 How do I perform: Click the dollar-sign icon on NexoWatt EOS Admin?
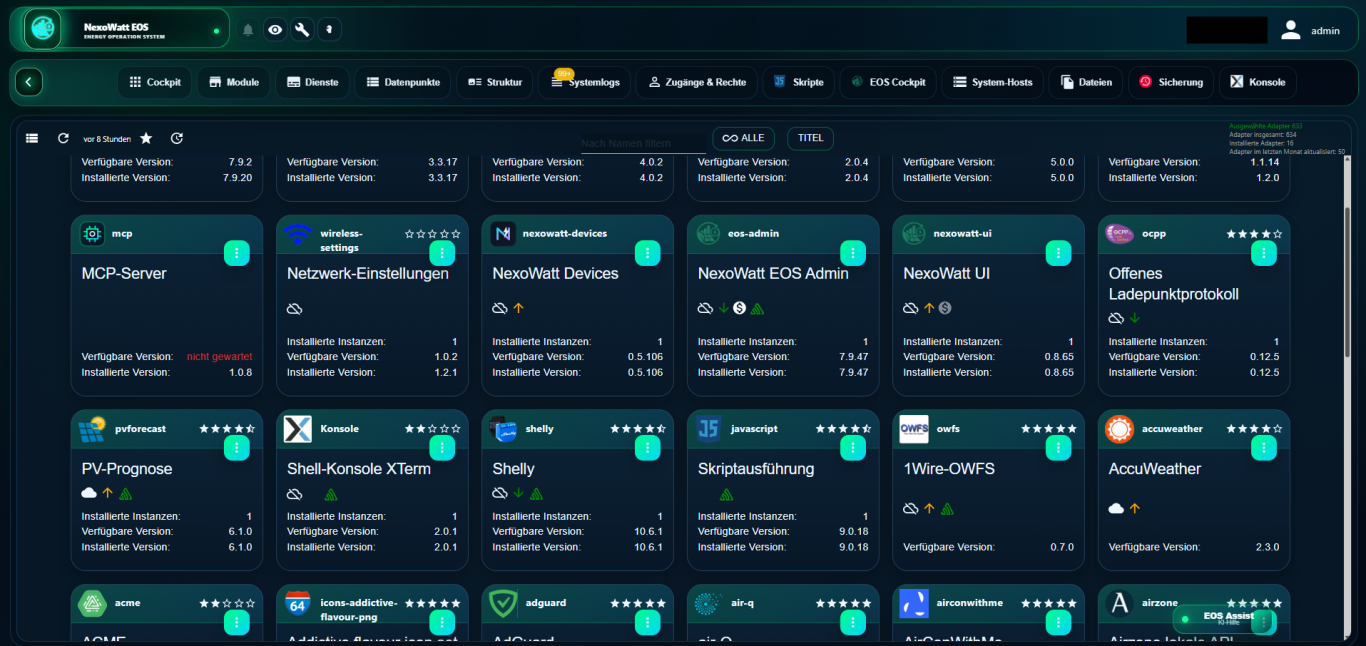[x=740, y=308]
